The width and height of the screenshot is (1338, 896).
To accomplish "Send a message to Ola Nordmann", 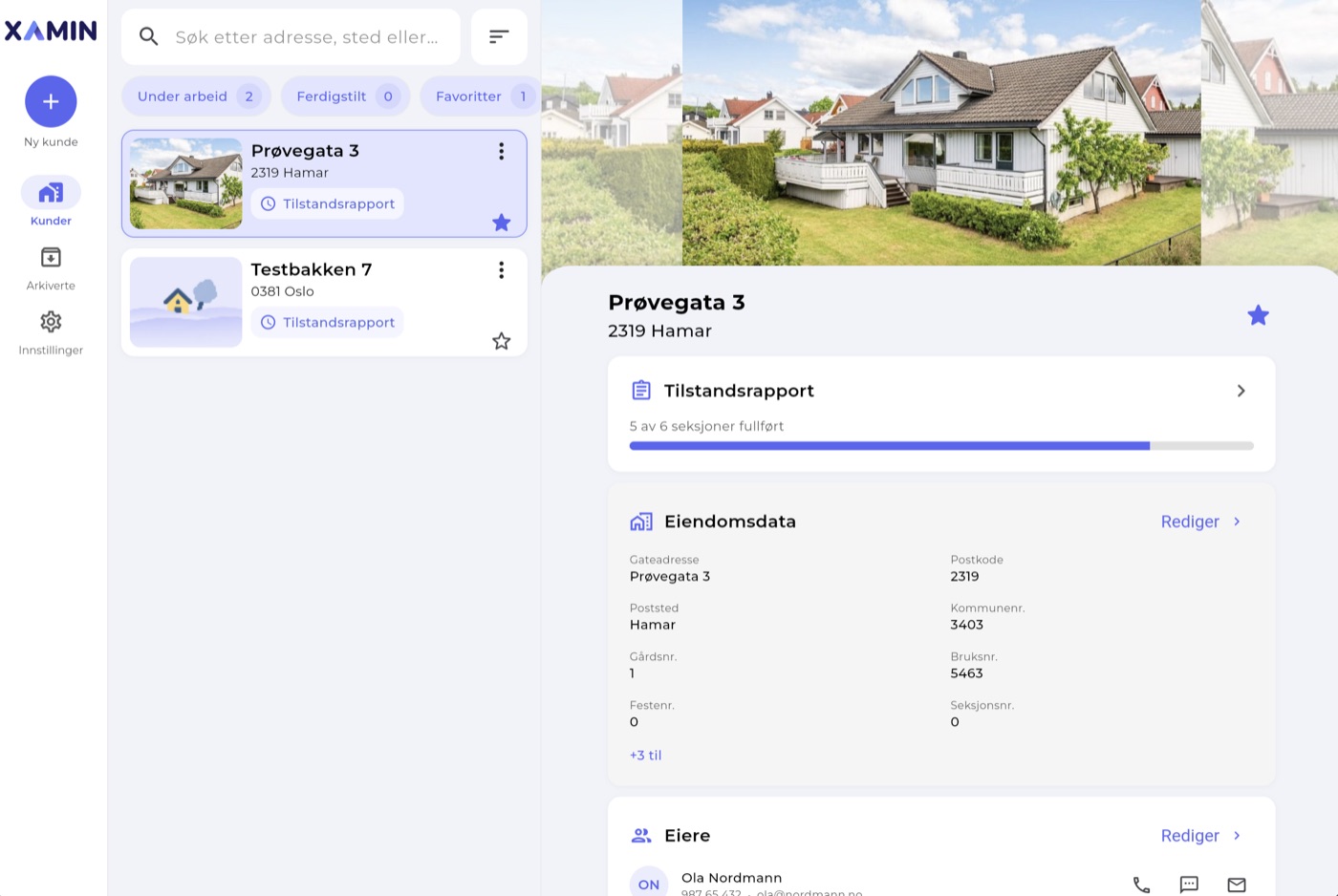I will click(1189, 885).
